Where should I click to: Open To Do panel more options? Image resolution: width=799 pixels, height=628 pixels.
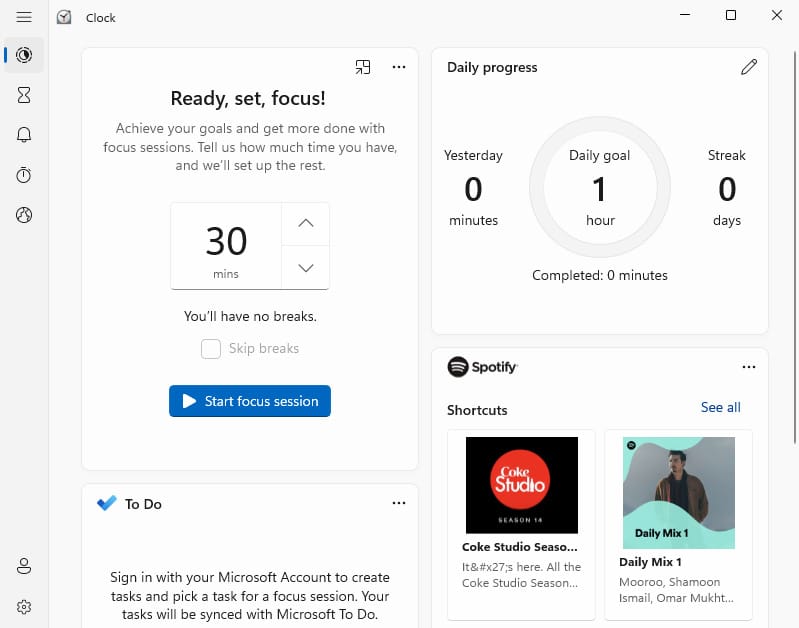tap(399, 503)
